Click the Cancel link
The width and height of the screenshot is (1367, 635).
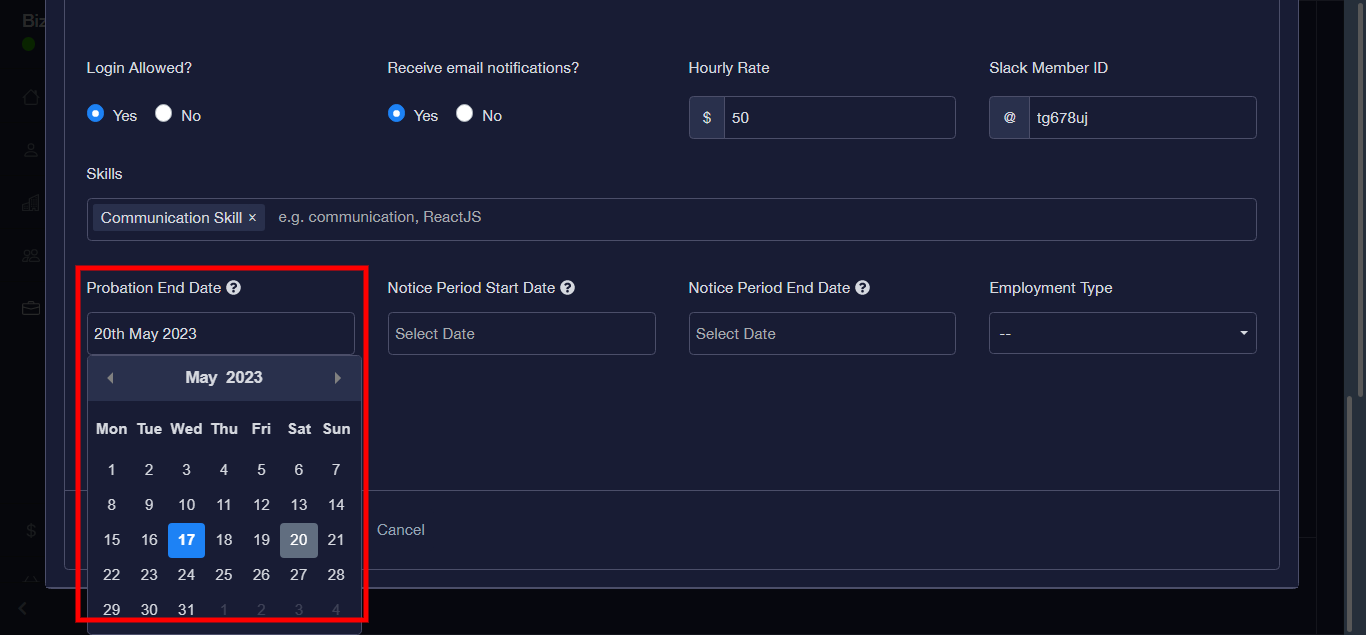(x=400, y=530)
